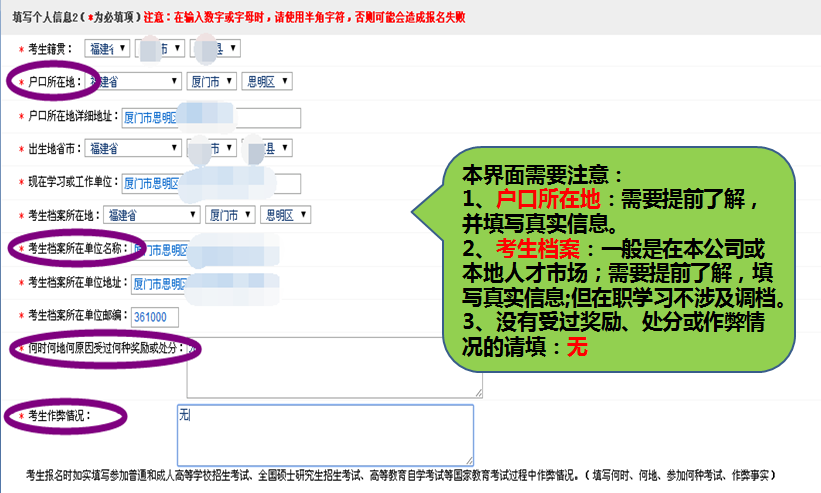Open 考生档案所在地 district dropdown showing 思明区
The width and height of the screenshot is (821, 493).
click(x=285, y=215)
